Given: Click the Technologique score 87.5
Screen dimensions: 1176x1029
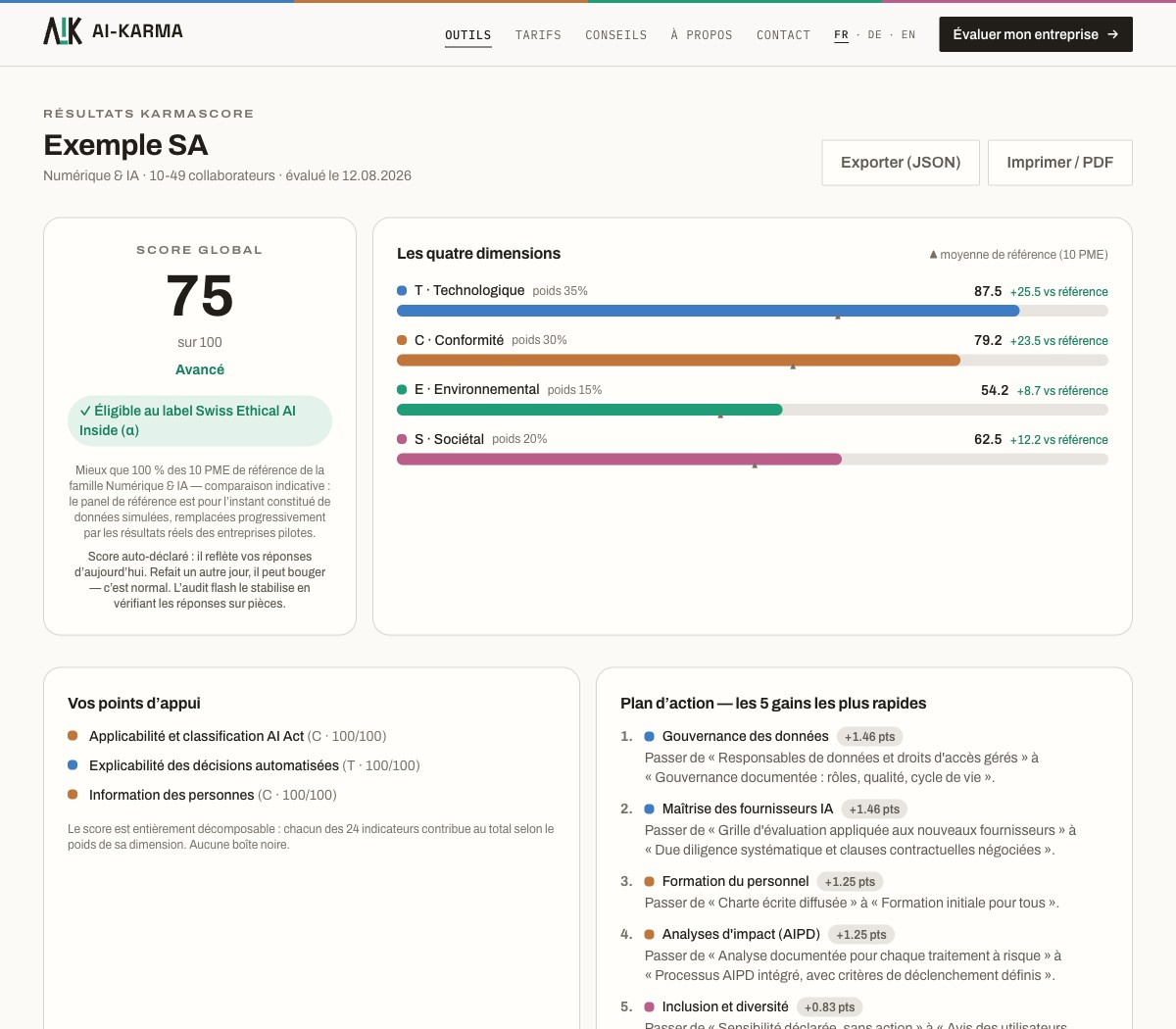Looking at the screenshot, I should [x=988, y=291].
